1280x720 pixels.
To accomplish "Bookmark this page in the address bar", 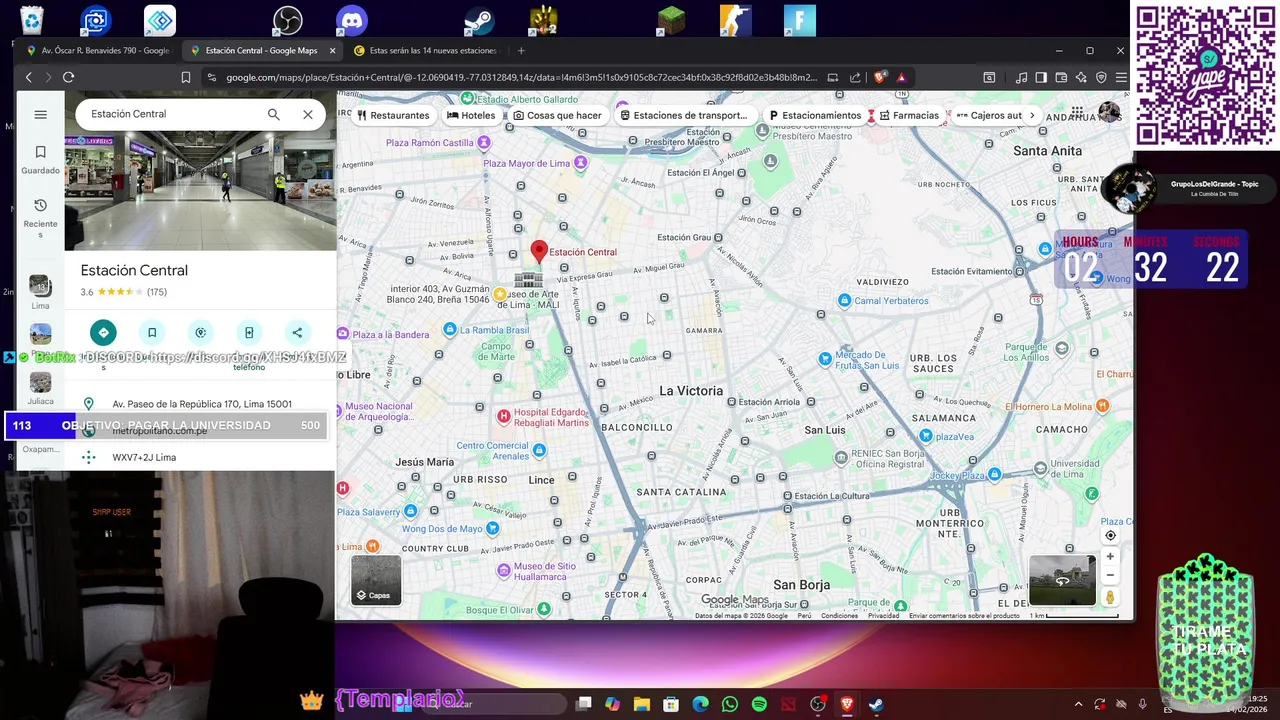I will tap(186, 77).
